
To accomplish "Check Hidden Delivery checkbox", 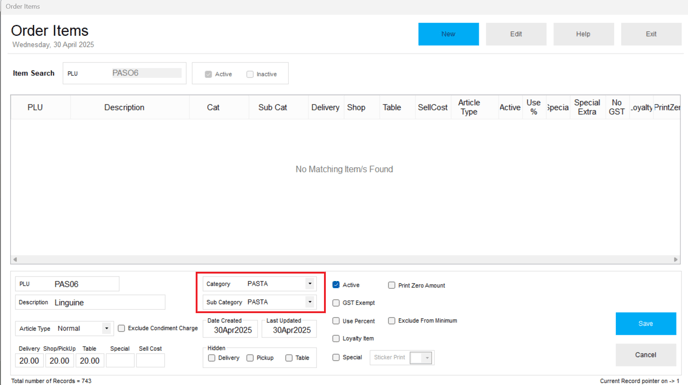I will [x=211, y=358].
